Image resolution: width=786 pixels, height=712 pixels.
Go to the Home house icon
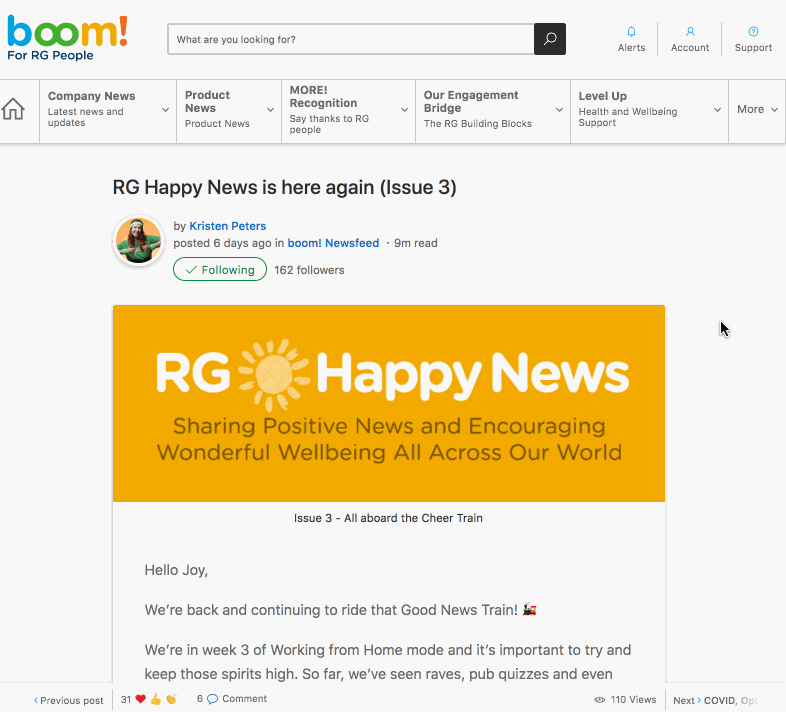click(x=14, y=110)
